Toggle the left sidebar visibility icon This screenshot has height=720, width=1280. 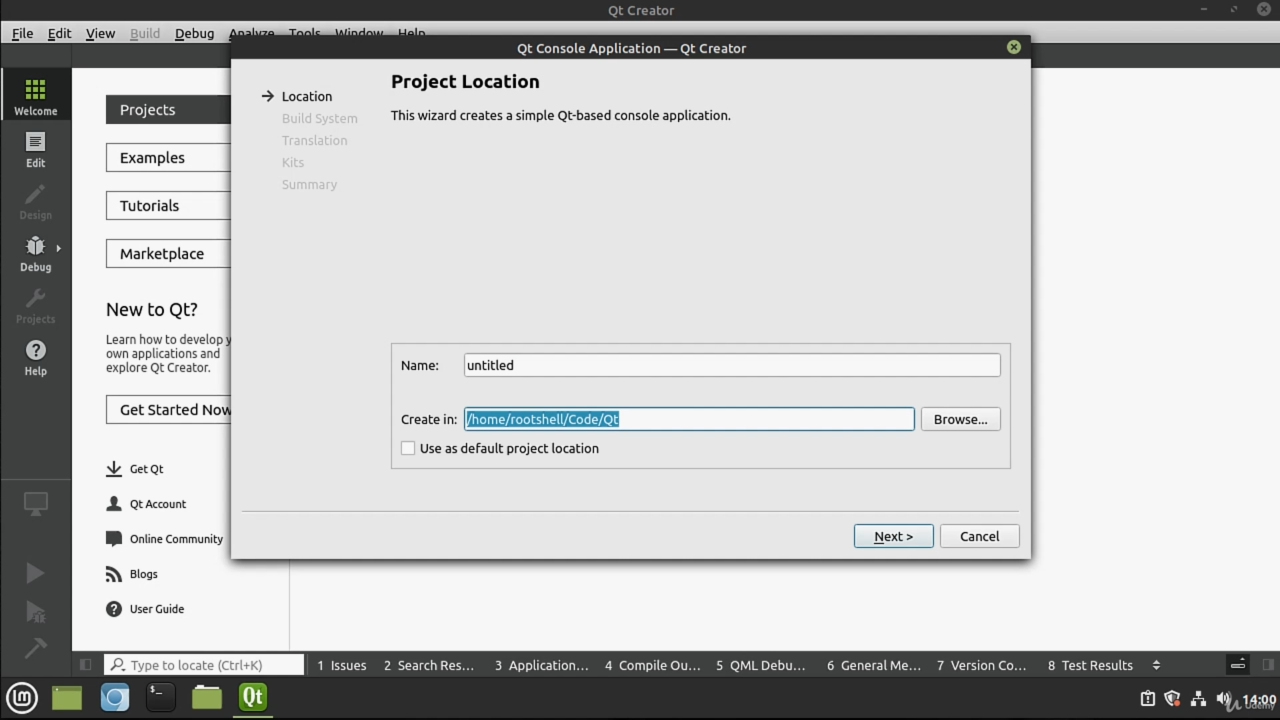tap(85, 665)
